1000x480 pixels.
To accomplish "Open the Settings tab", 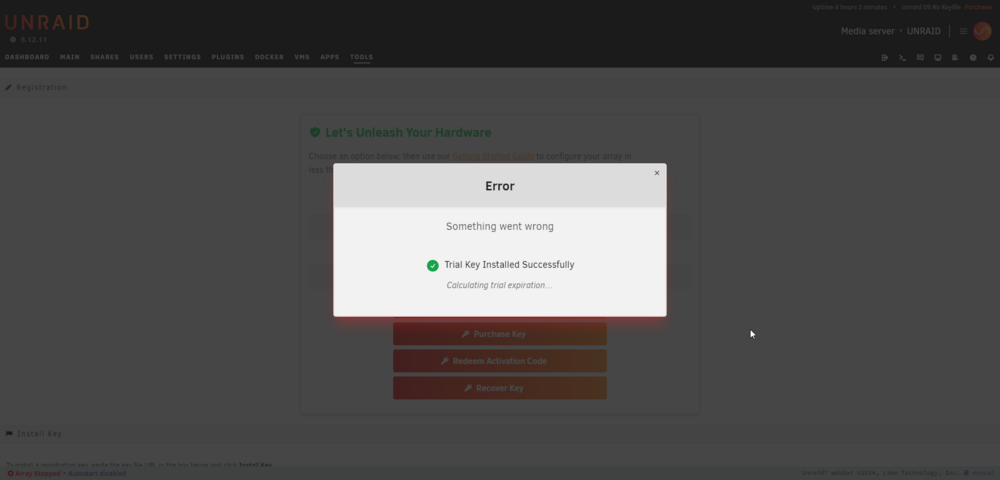I will (182, 57).
